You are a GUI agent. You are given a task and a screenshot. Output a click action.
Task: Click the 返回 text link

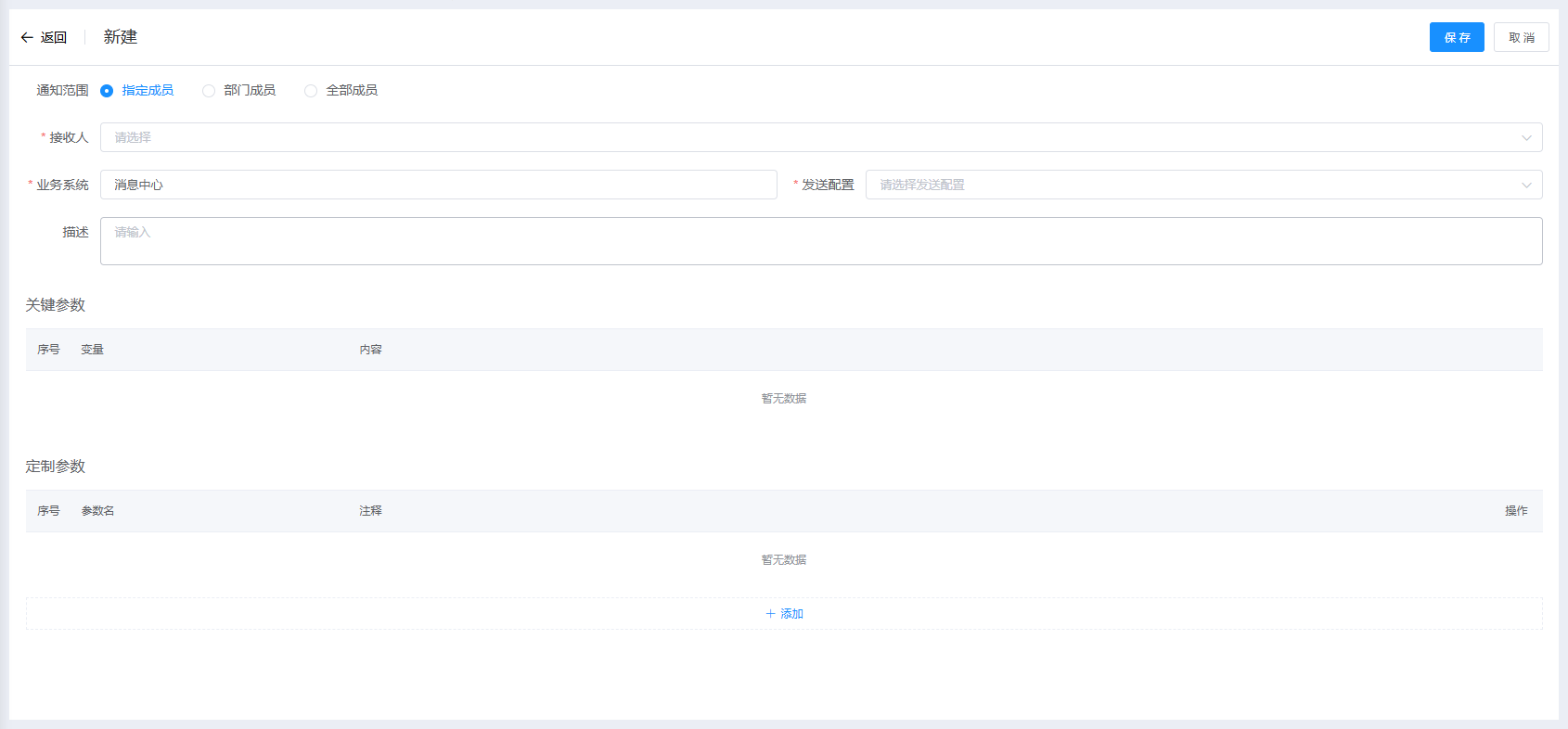click(x=54, y=37)
